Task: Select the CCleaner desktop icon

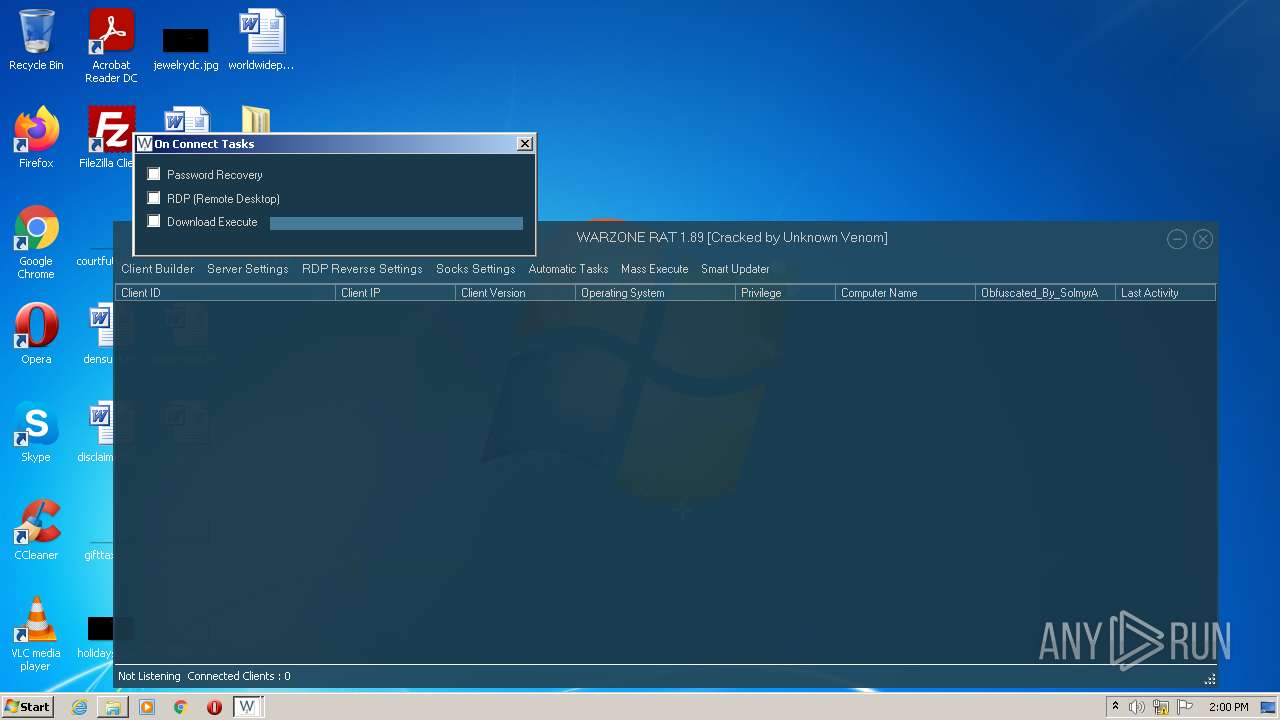Action: (36, 530)
